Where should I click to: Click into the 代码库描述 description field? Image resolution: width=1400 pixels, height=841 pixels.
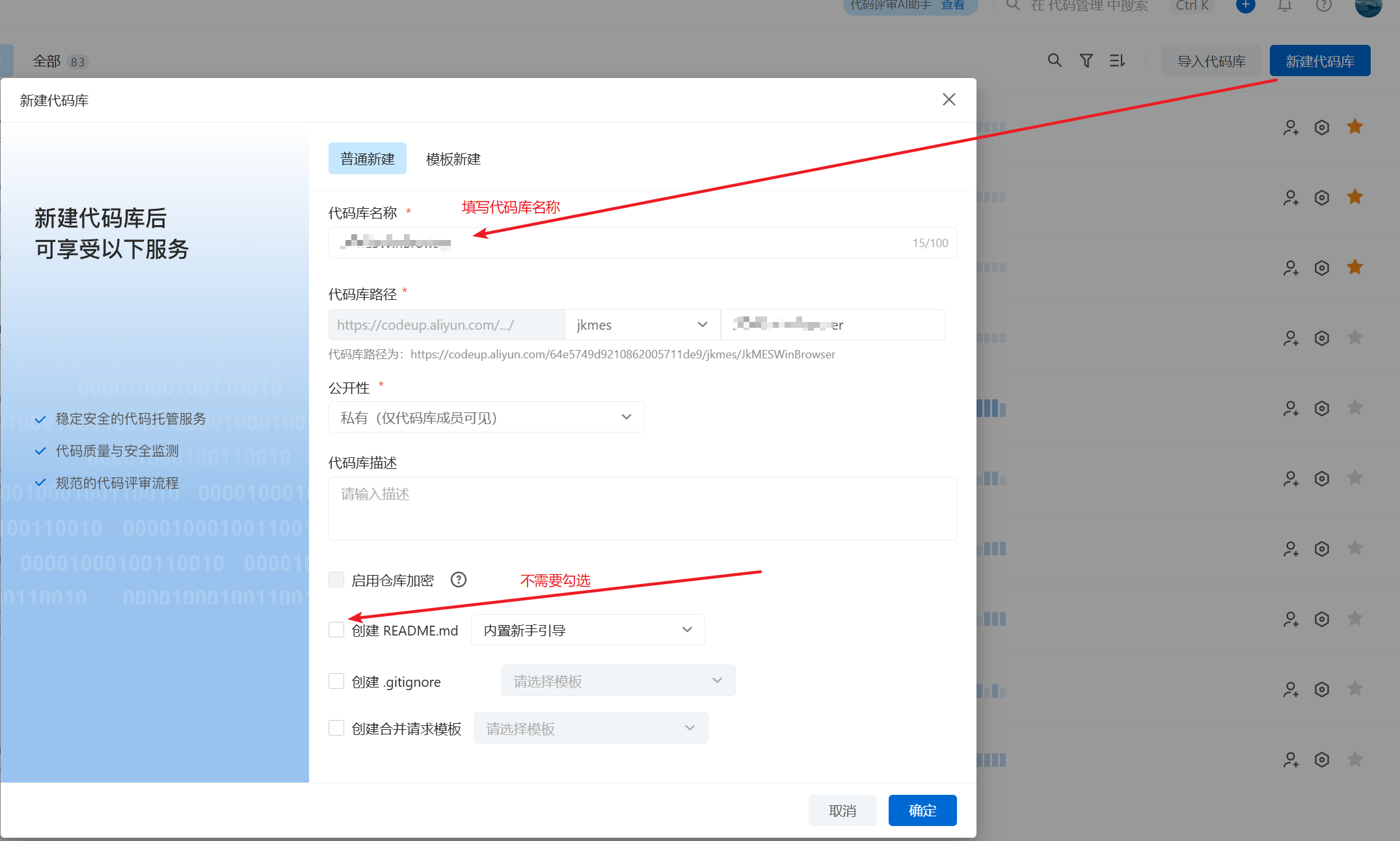click(642, 509)
